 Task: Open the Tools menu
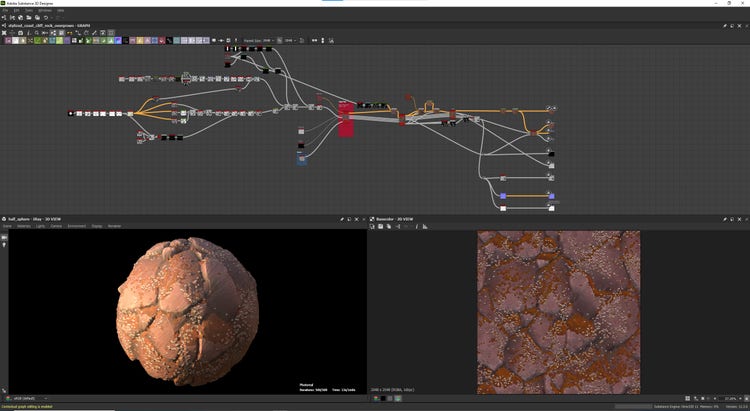click(x=27, y=10)
